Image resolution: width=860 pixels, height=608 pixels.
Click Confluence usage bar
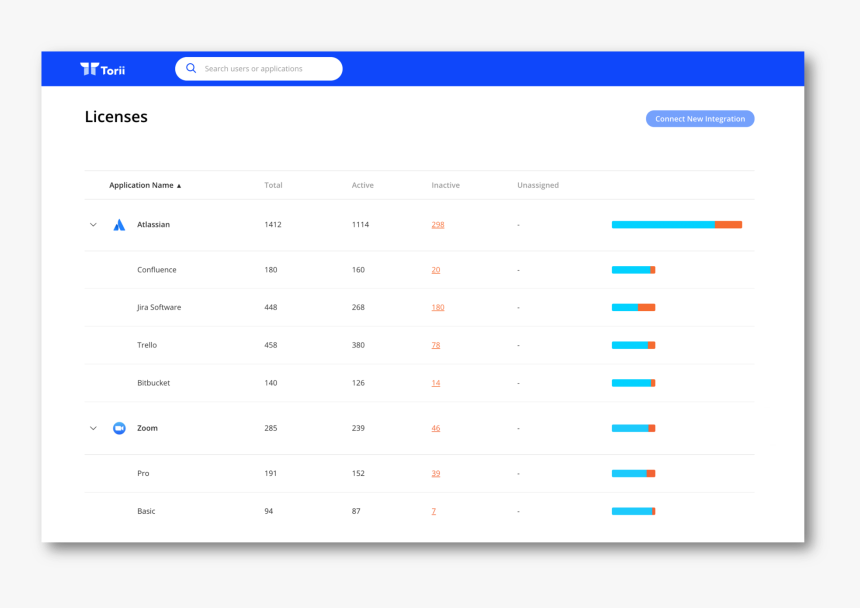click(633, 270)
